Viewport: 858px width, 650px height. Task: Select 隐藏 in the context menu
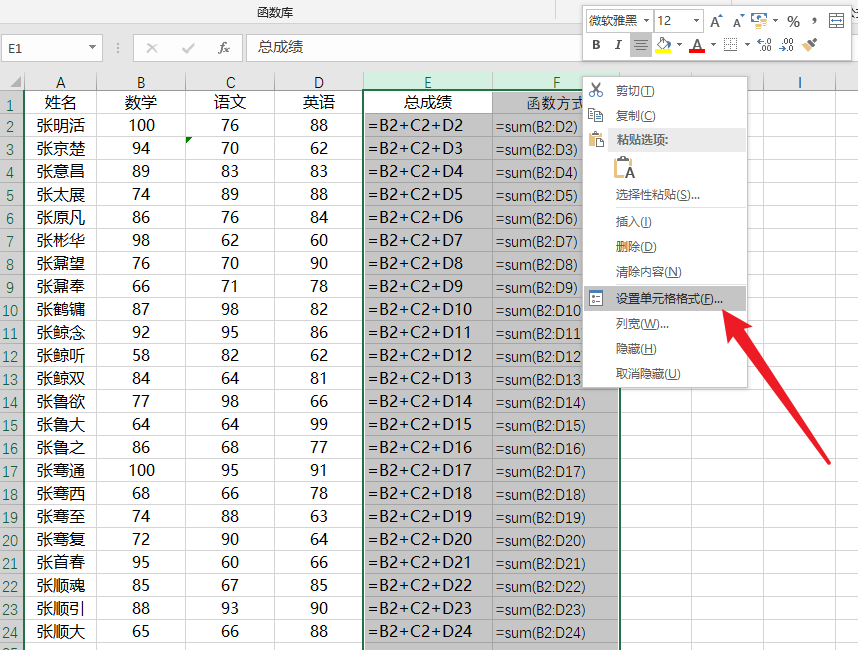[636, 348]
